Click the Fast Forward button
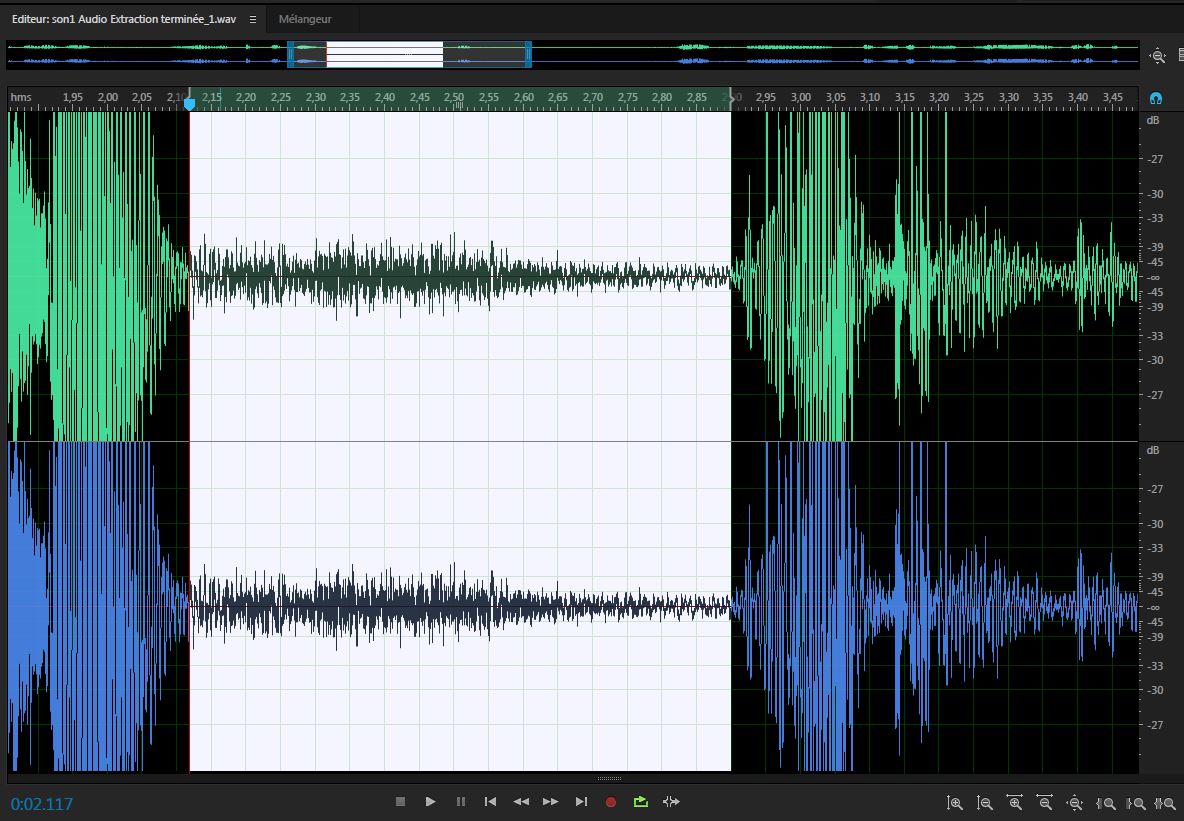Screen dimensions: 1184x821 click(x=551, y=802)
